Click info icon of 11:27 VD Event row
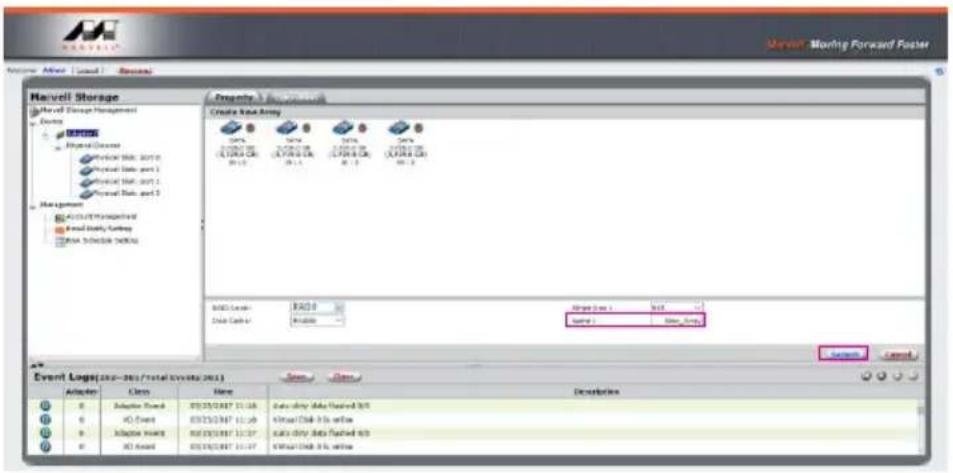 [x=46, y=447]
